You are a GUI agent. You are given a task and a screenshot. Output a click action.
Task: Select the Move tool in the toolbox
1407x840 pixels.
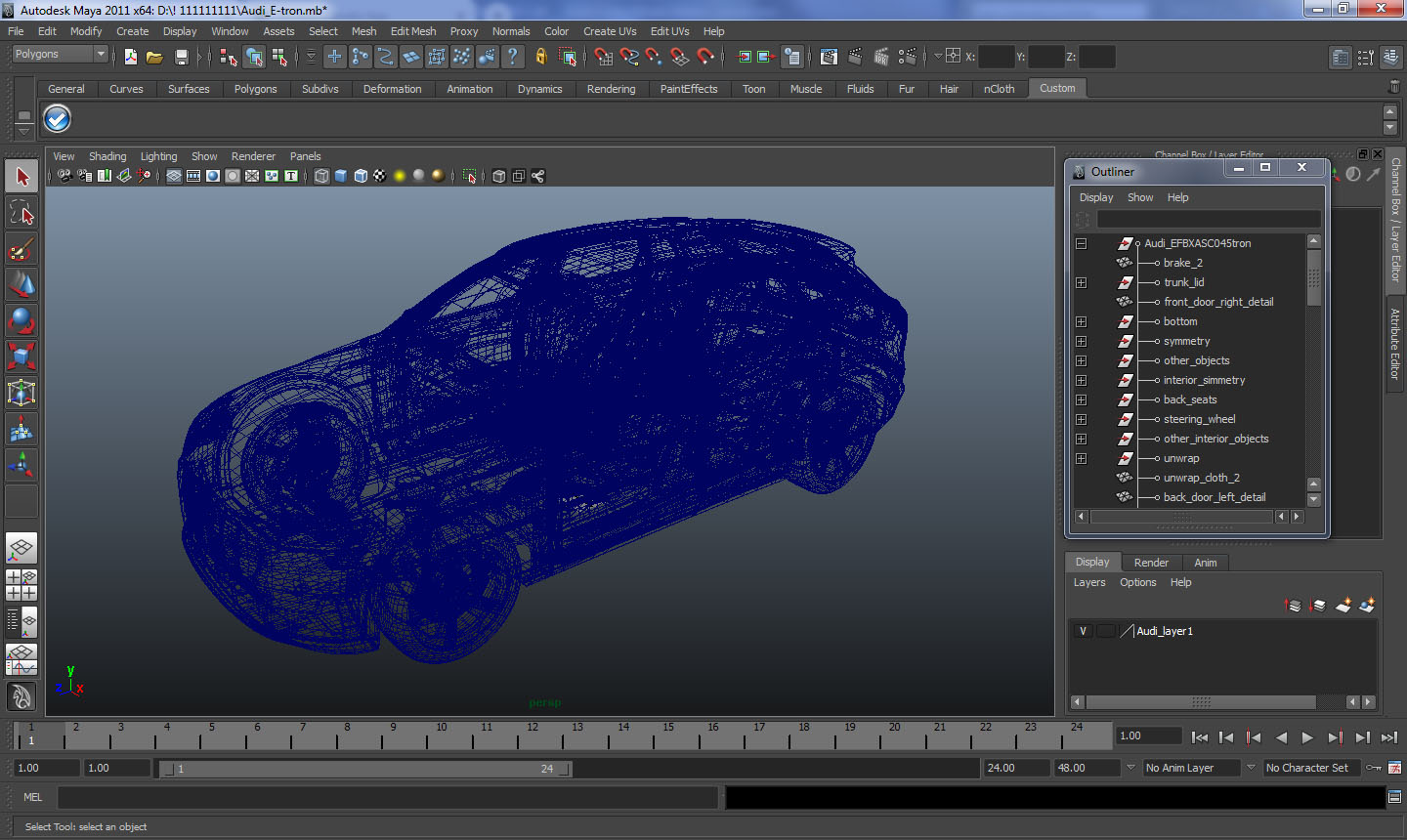coord(21,284)
